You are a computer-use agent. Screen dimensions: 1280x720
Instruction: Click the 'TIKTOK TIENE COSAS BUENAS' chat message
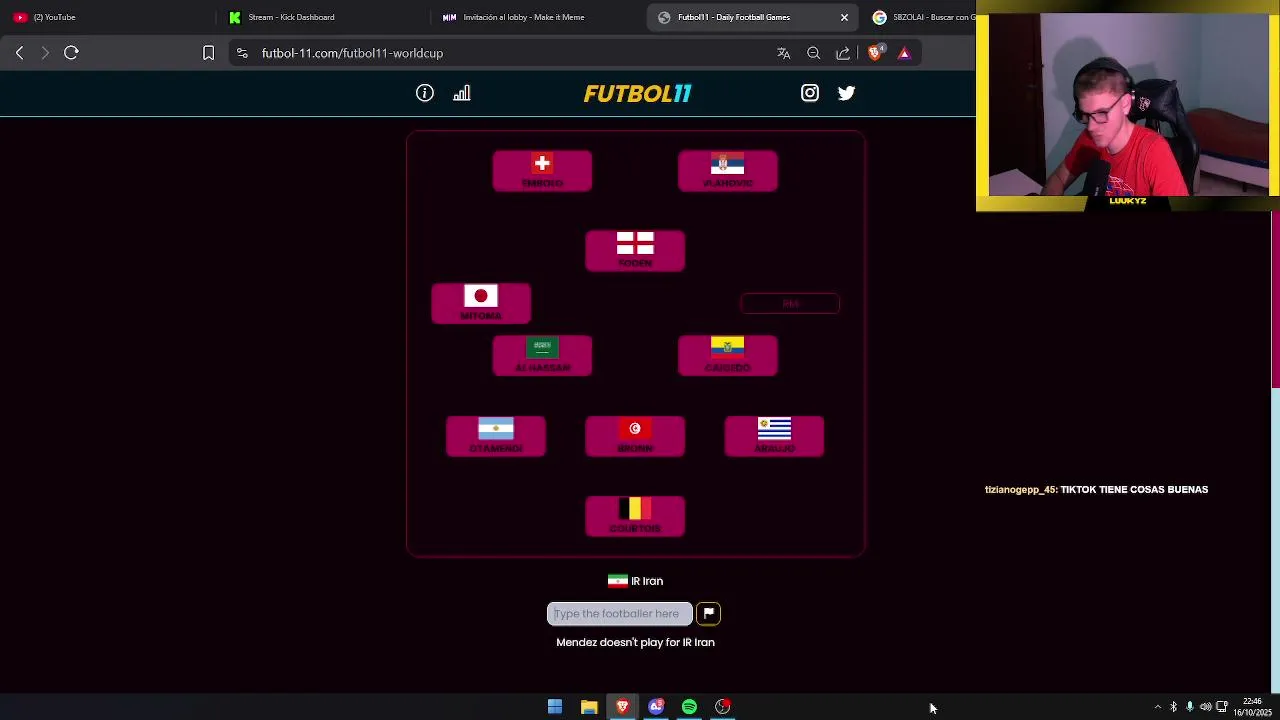click(x=1134, y=490)
